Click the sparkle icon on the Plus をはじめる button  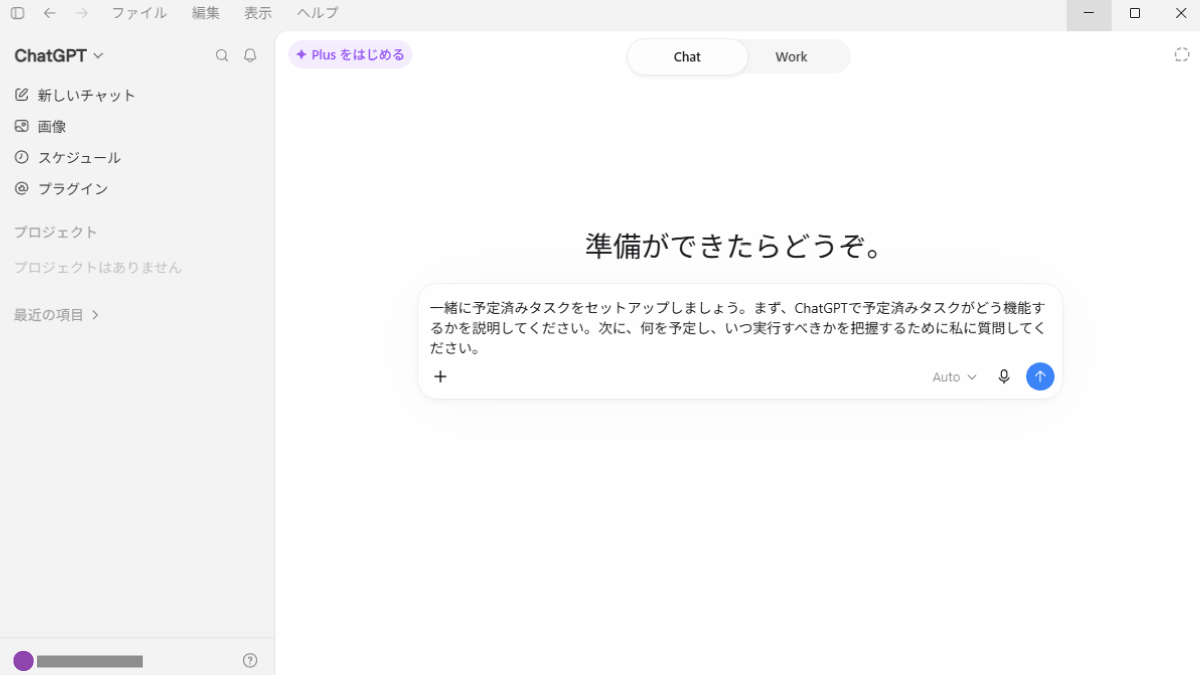(x=301, y=55)
